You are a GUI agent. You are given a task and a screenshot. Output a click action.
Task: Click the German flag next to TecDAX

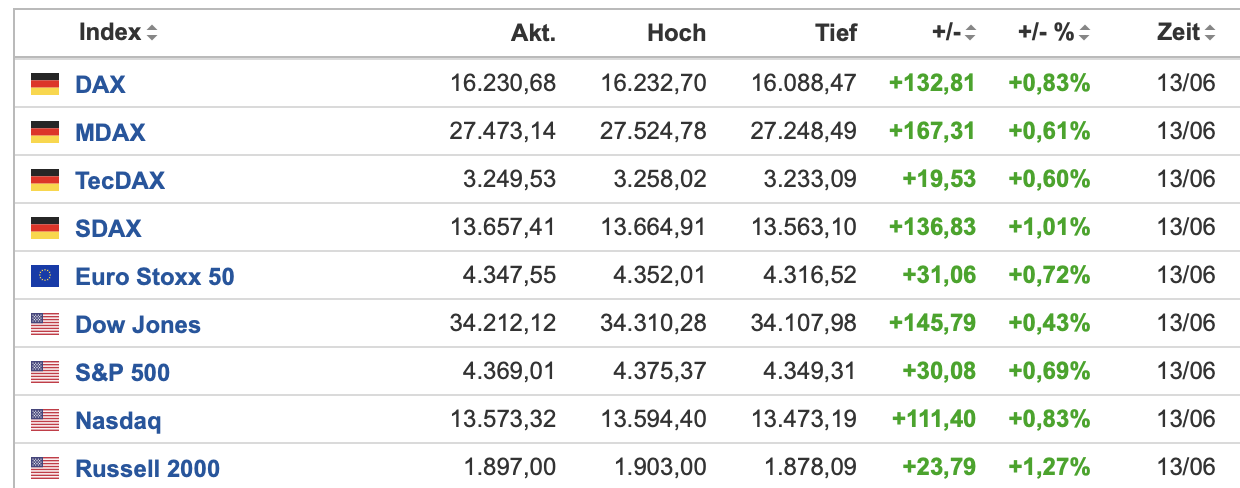click(x=45, y=180)
